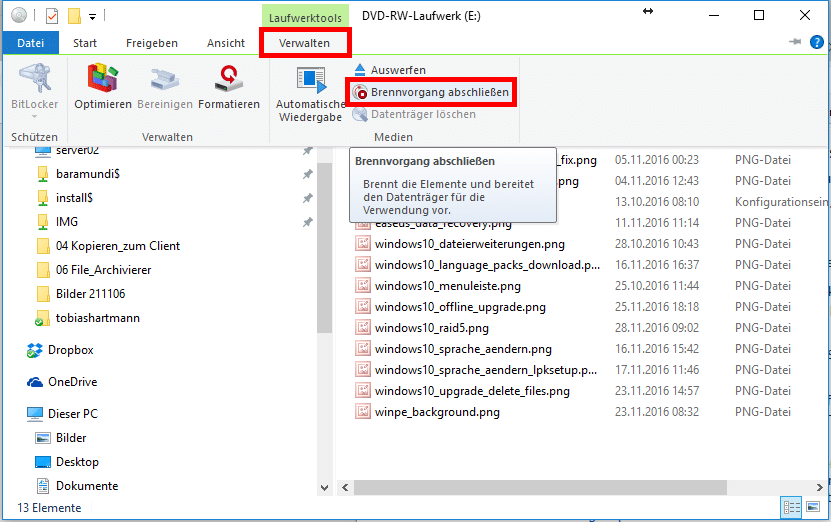Select file winpe_background.png
831x522 pixels.
tap(437, 412)
